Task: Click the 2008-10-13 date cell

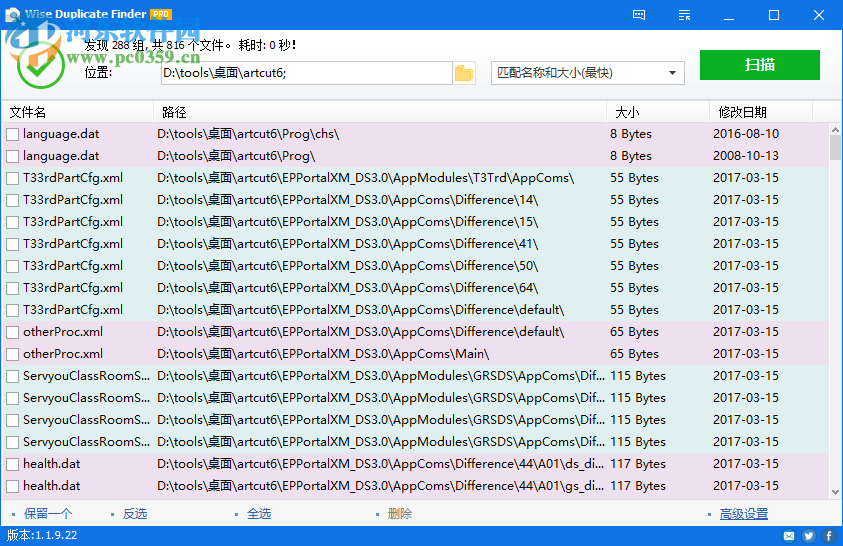Action: click(x=746, y=156)
